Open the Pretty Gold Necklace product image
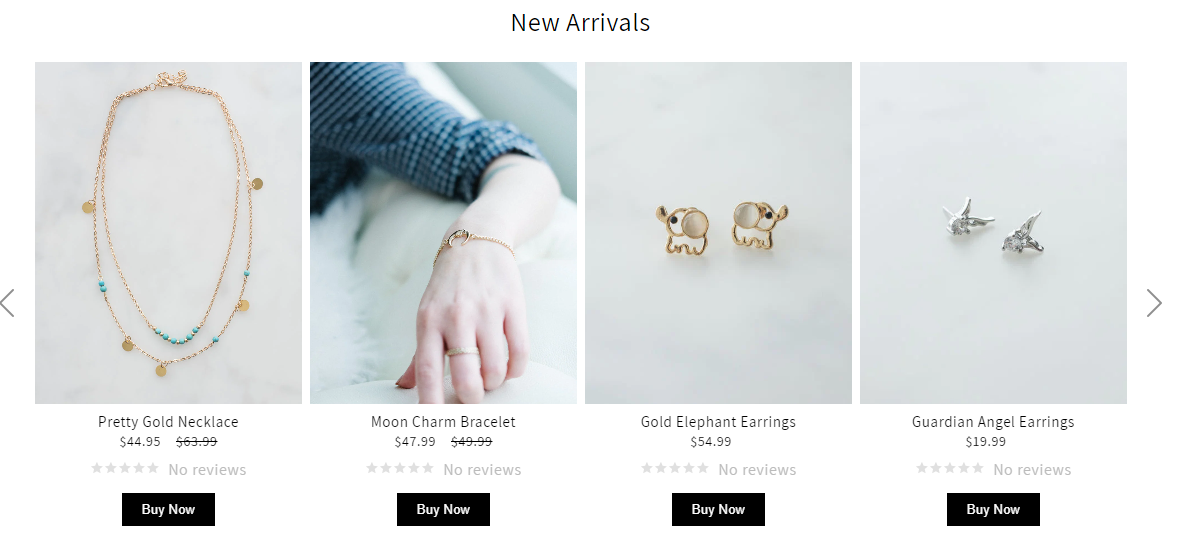 pos(169,233)
